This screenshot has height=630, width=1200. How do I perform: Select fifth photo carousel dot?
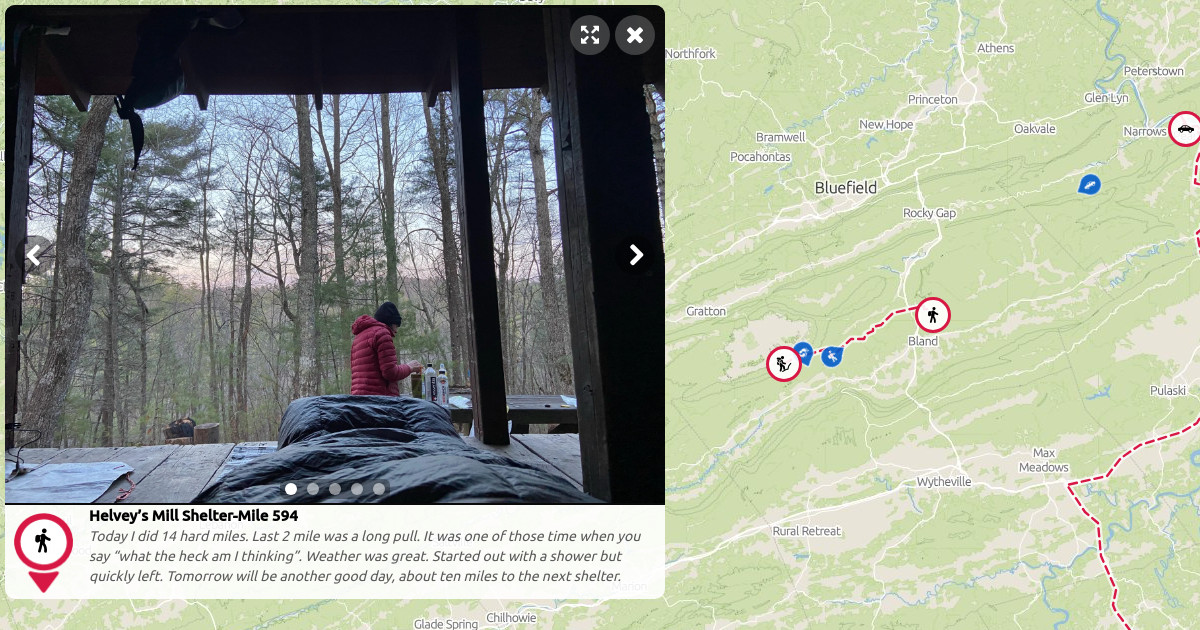pyautogui.click(x=379, y=489)
